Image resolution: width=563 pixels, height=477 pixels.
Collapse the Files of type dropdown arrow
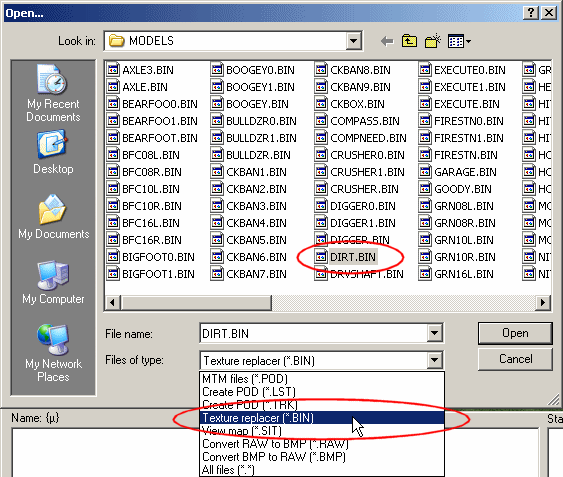click(x=434, y=360)
